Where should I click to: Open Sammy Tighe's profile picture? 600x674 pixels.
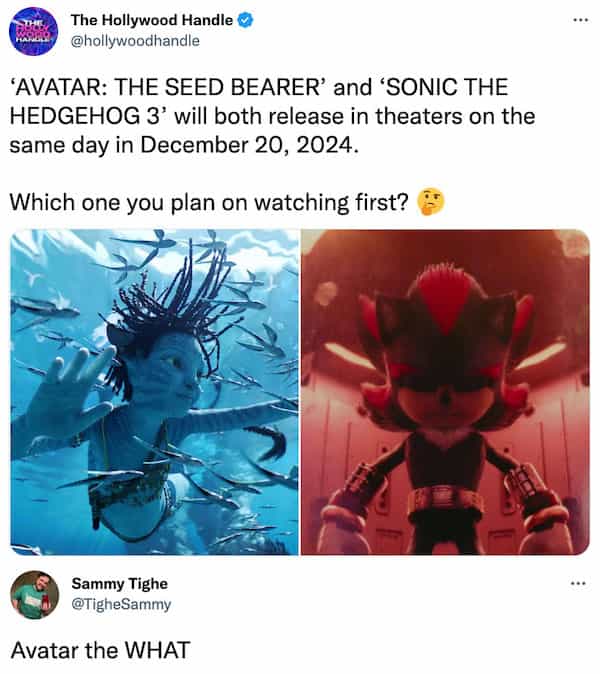[36, 594]
